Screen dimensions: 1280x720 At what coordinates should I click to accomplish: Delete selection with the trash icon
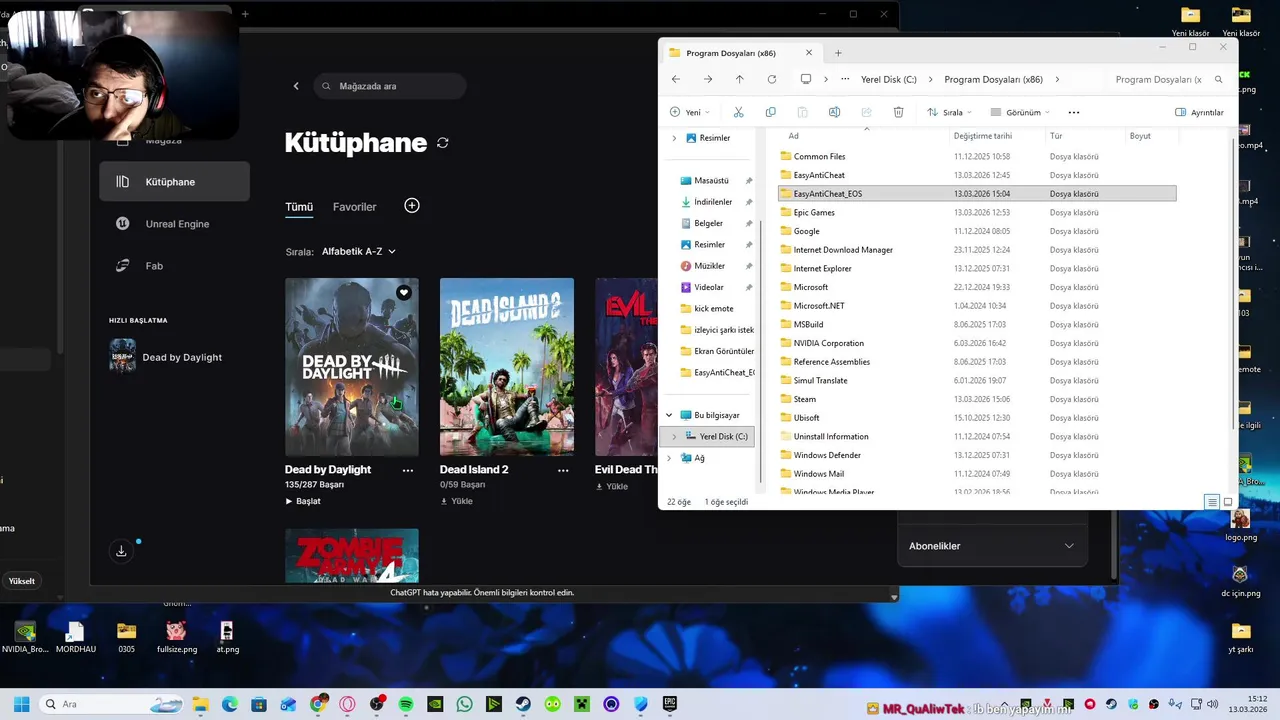point(898,112)
